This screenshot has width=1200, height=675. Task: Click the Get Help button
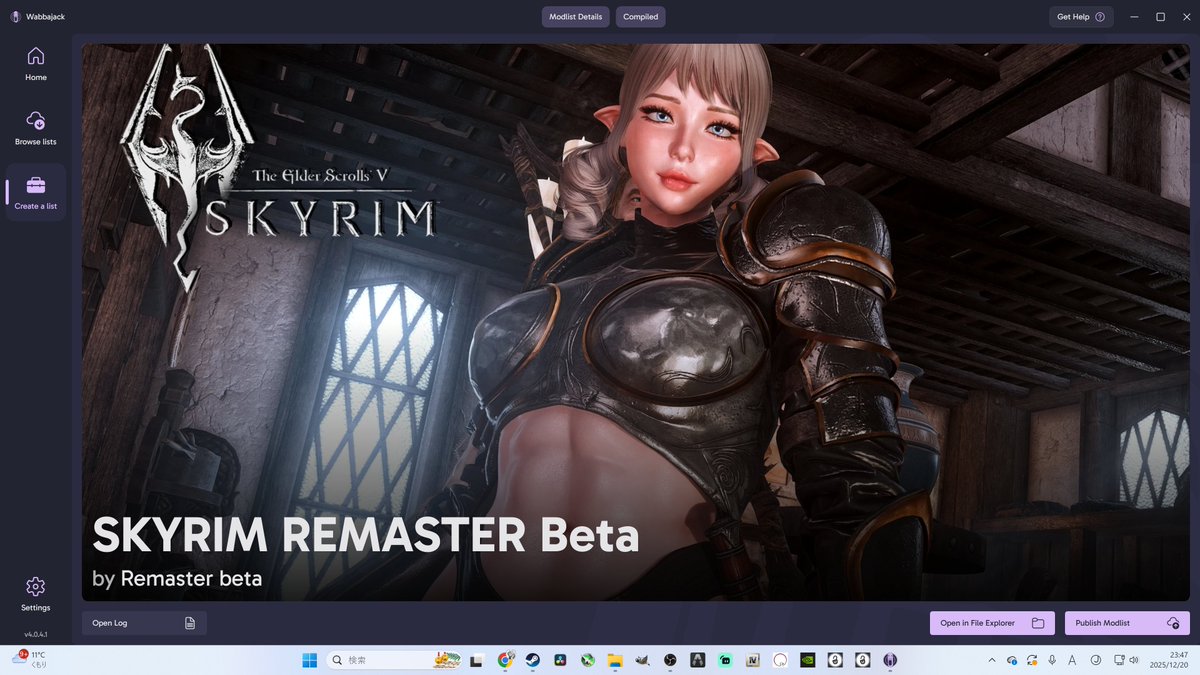point(1081,17)
